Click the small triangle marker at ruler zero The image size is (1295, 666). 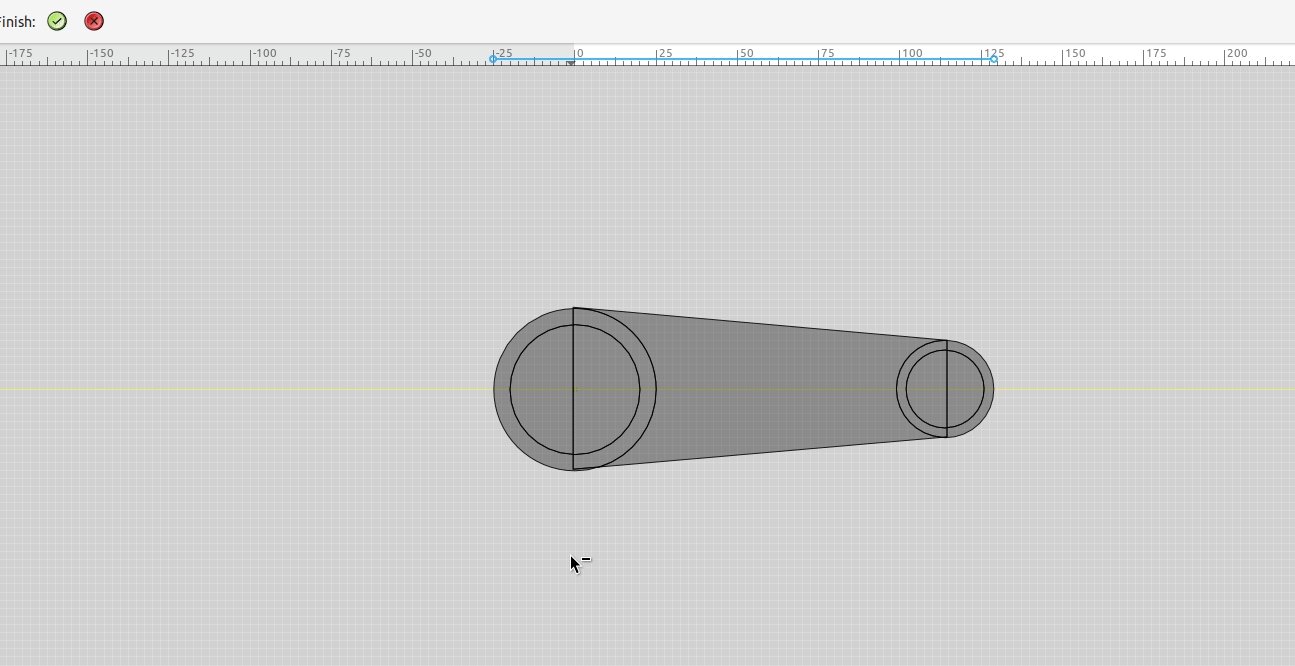[x=572, y=62]
